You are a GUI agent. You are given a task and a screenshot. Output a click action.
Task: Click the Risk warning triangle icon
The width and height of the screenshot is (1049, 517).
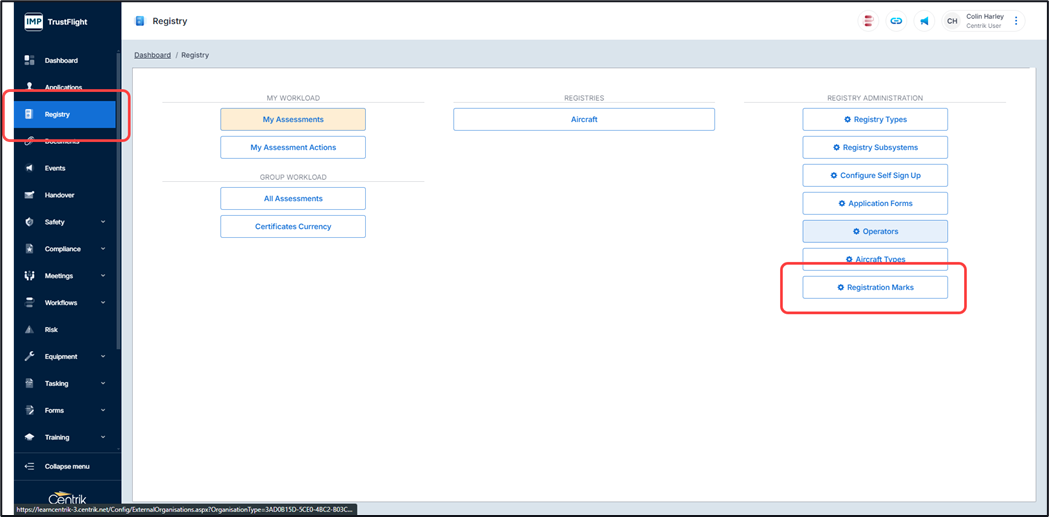29,330
